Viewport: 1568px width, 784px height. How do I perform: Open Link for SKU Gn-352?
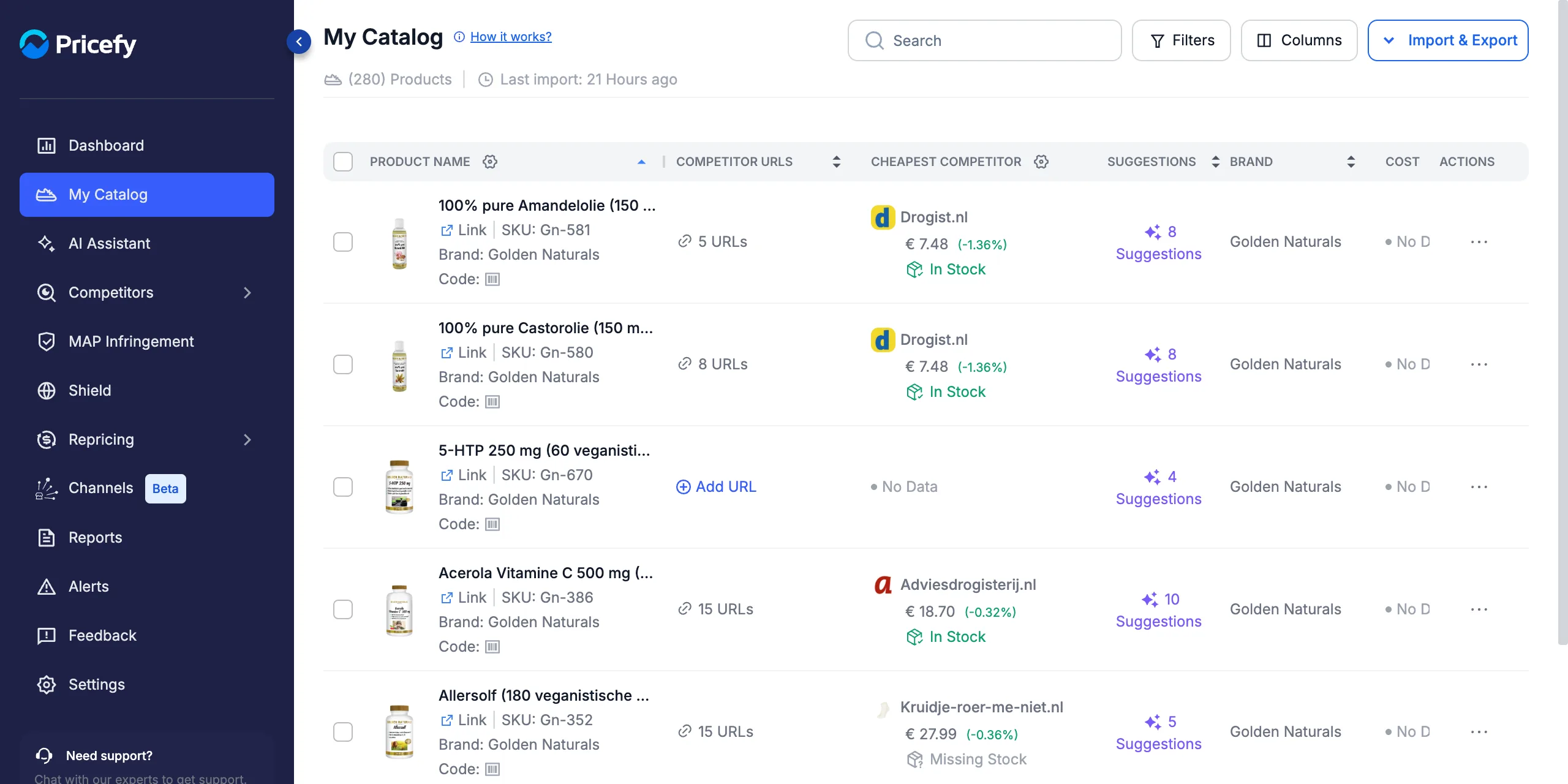464,720
